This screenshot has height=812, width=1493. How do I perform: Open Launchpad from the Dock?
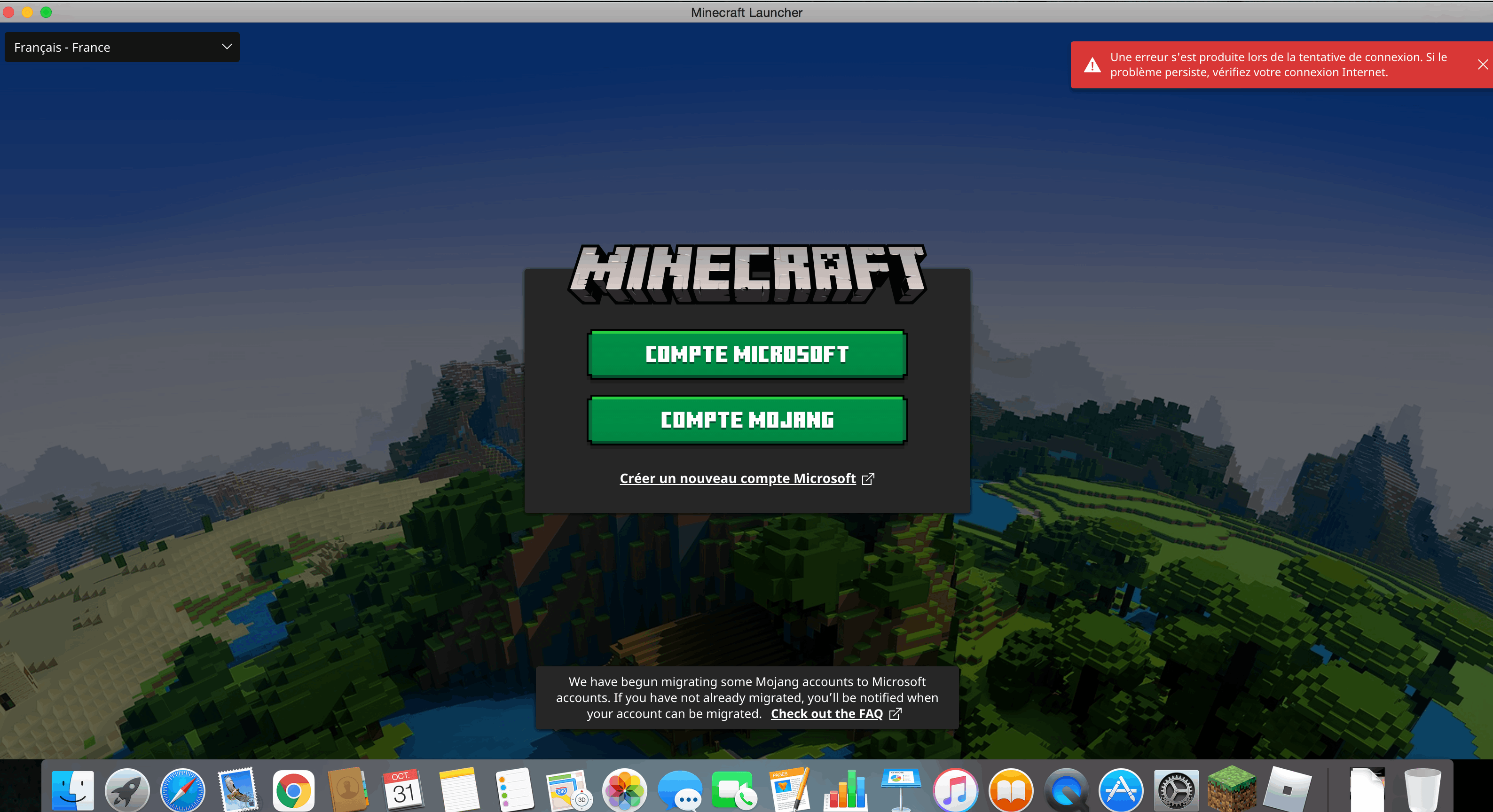127,789
